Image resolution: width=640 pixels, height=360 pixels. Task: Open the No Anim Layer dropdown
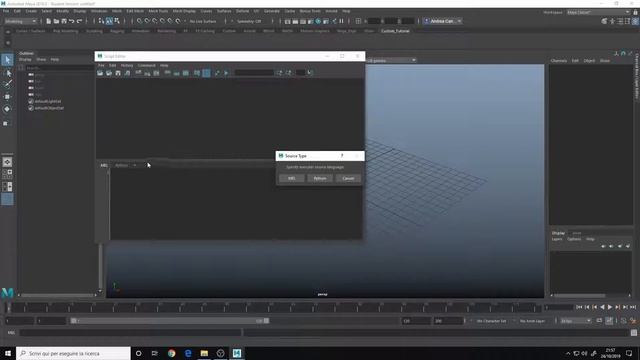click(x=532, y=321)
